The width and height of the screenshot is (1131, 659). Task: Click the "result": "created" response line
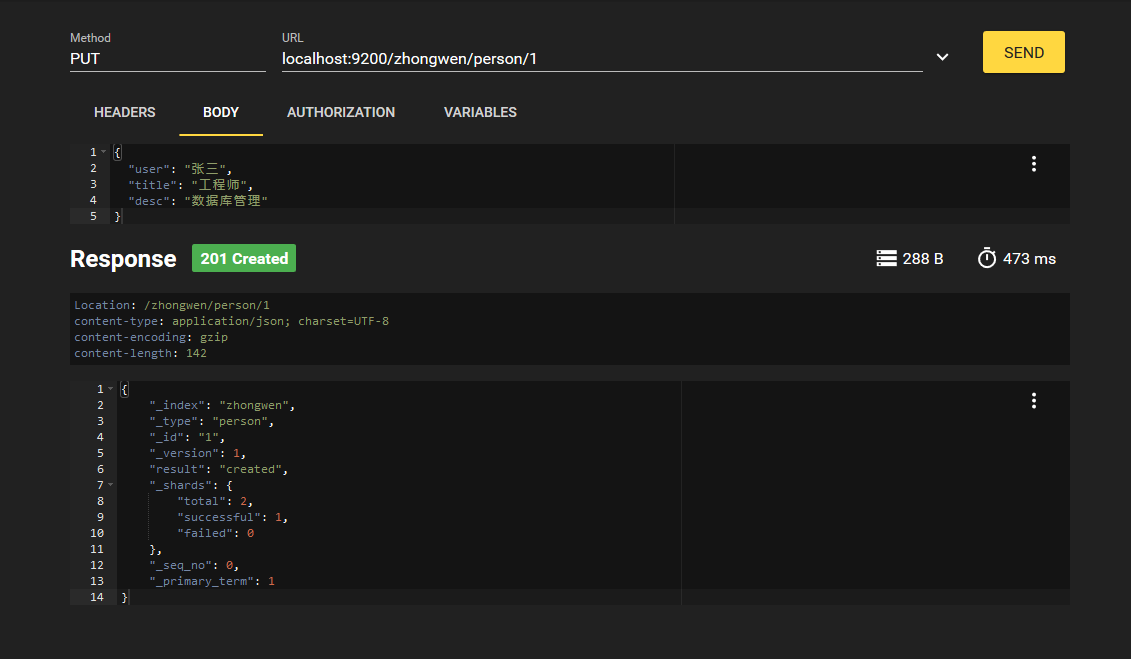pyautogui.click(x=218, y=469)
